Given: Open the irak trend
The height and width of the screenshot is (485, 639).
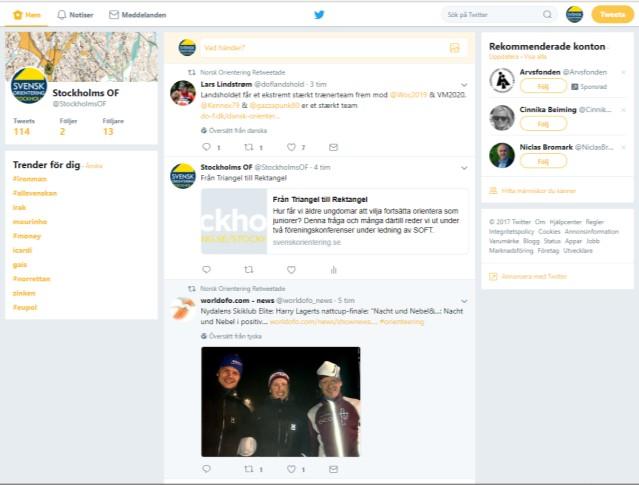Looking at the screenshot, I should 19,207.
